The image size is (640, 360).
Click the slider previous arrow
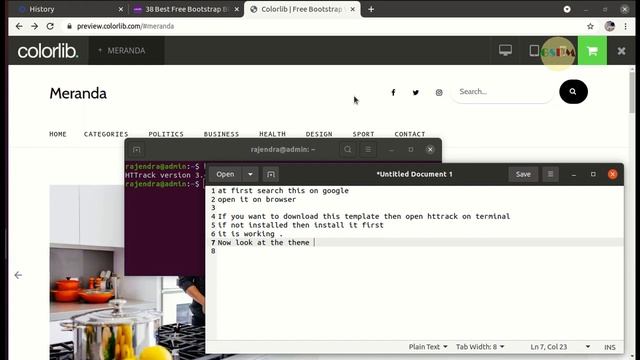18,275
